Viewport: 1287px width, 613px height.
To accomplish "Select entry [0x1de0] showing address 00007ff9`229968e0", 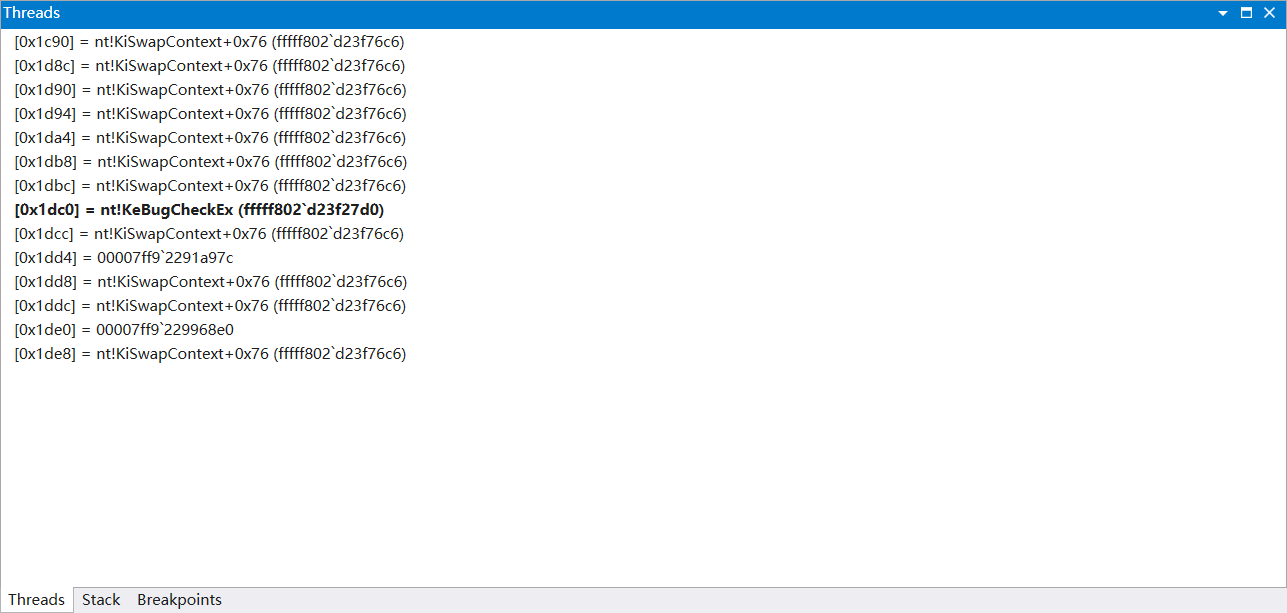I will [123, 329].
